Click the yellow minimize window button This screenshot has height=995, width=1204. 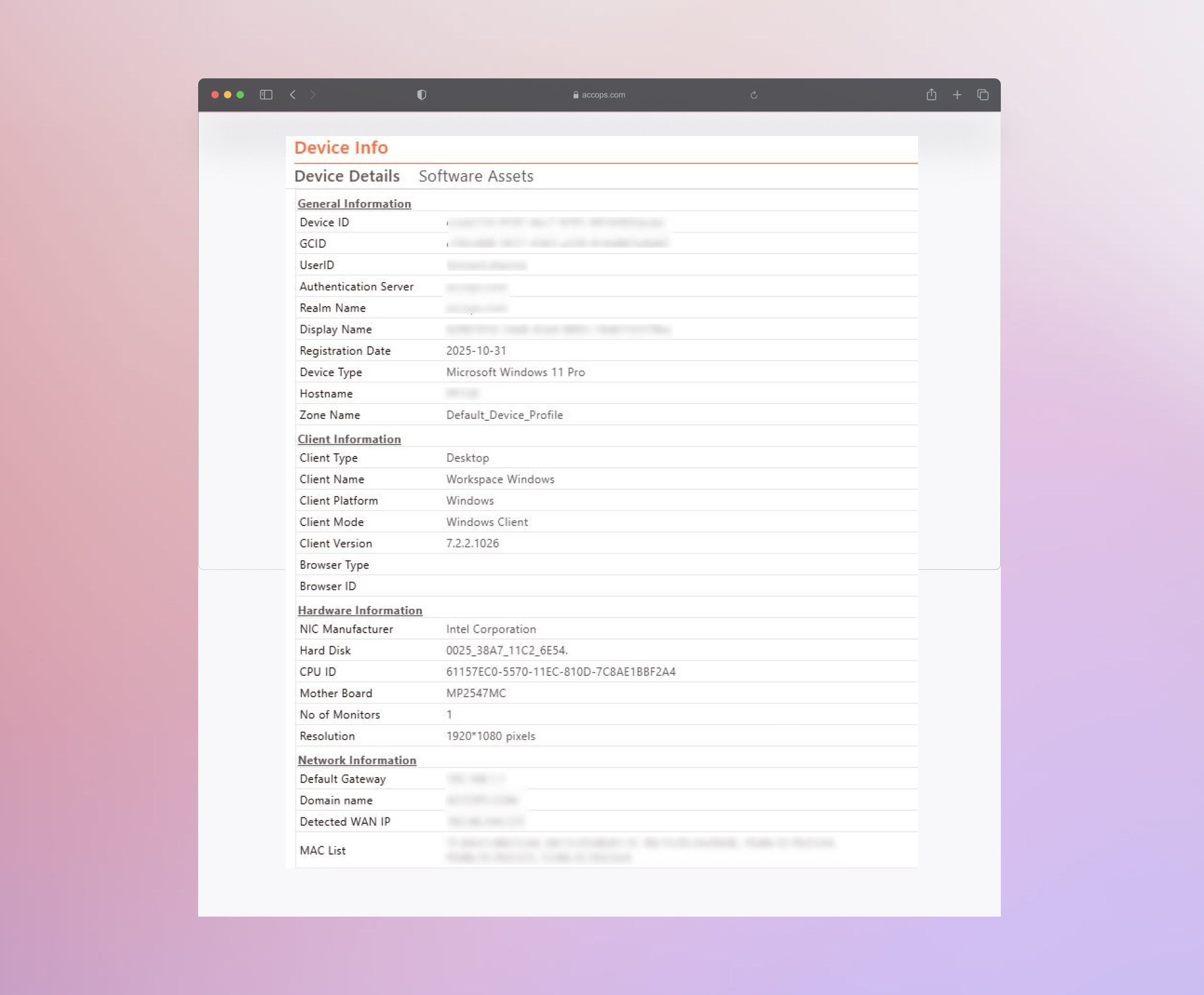click(x=228, y=95)
